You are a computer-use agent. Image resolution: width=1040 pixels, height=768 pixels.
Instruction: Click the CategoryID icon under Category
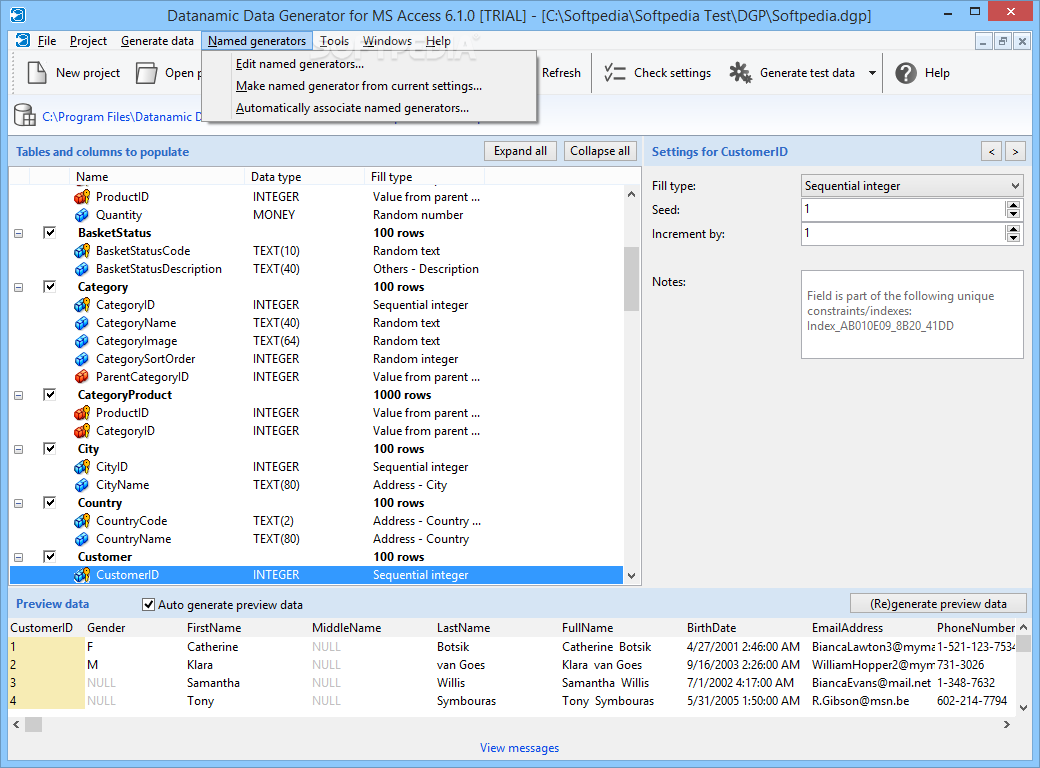tap(82, 305)
